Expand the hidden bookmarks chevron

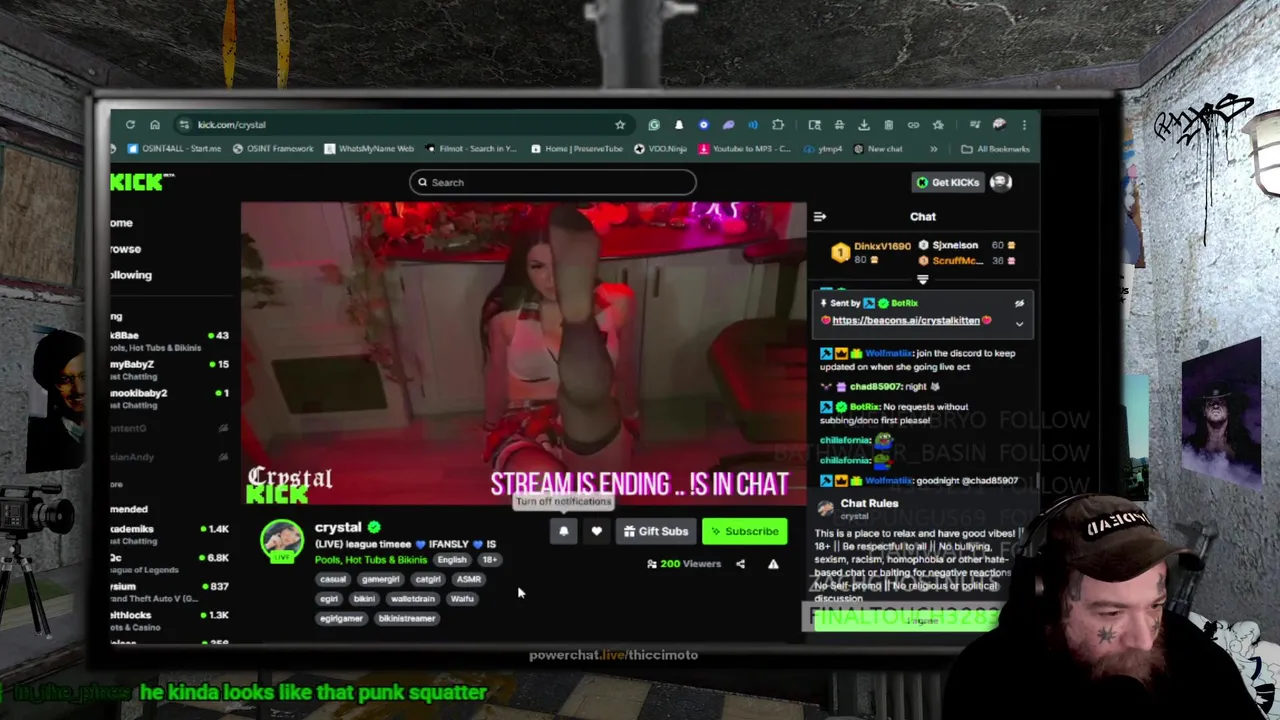point(934,149)
